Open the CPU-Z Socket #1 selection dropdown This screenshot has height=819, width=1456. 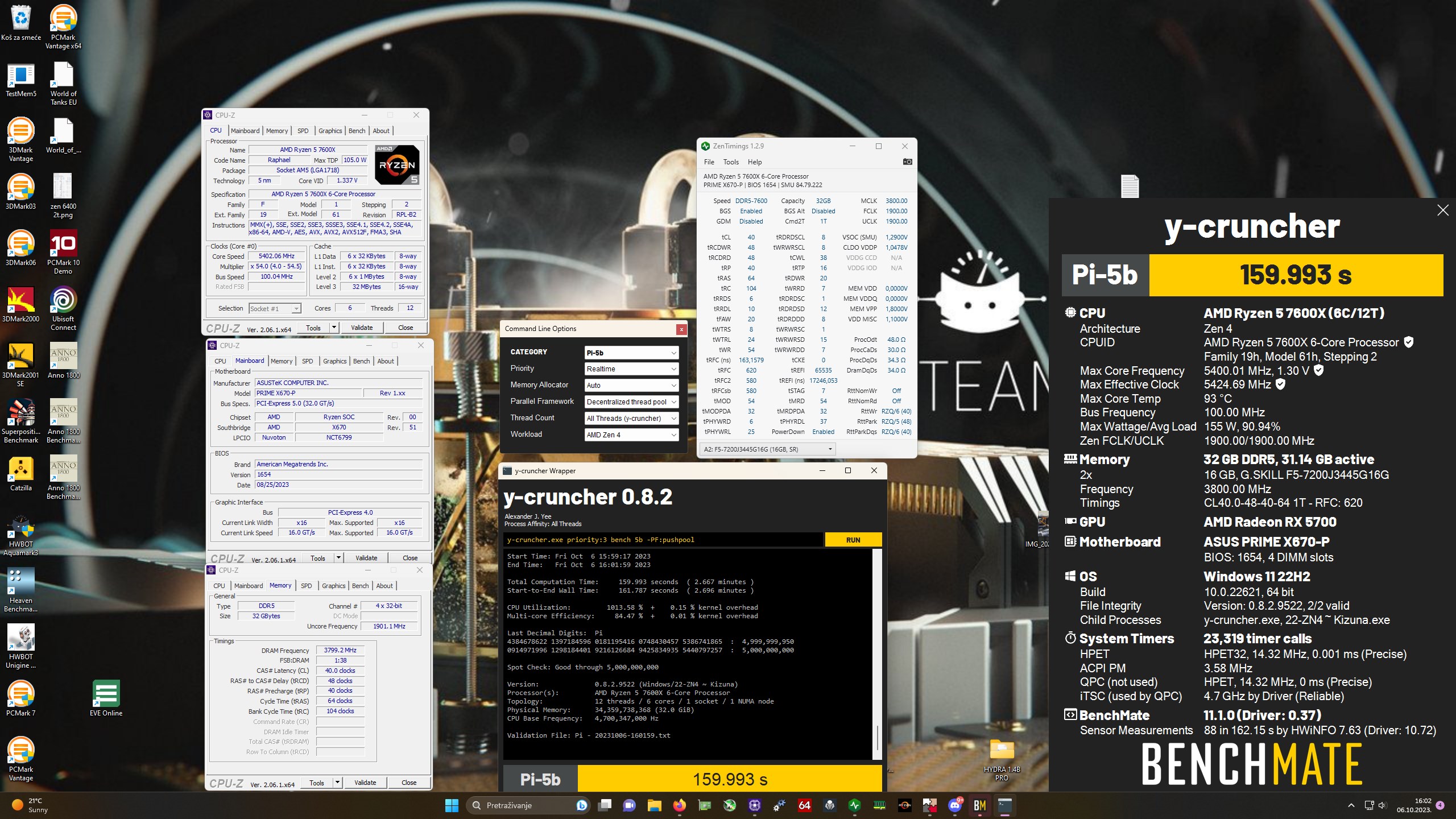(x=275, y=309)
